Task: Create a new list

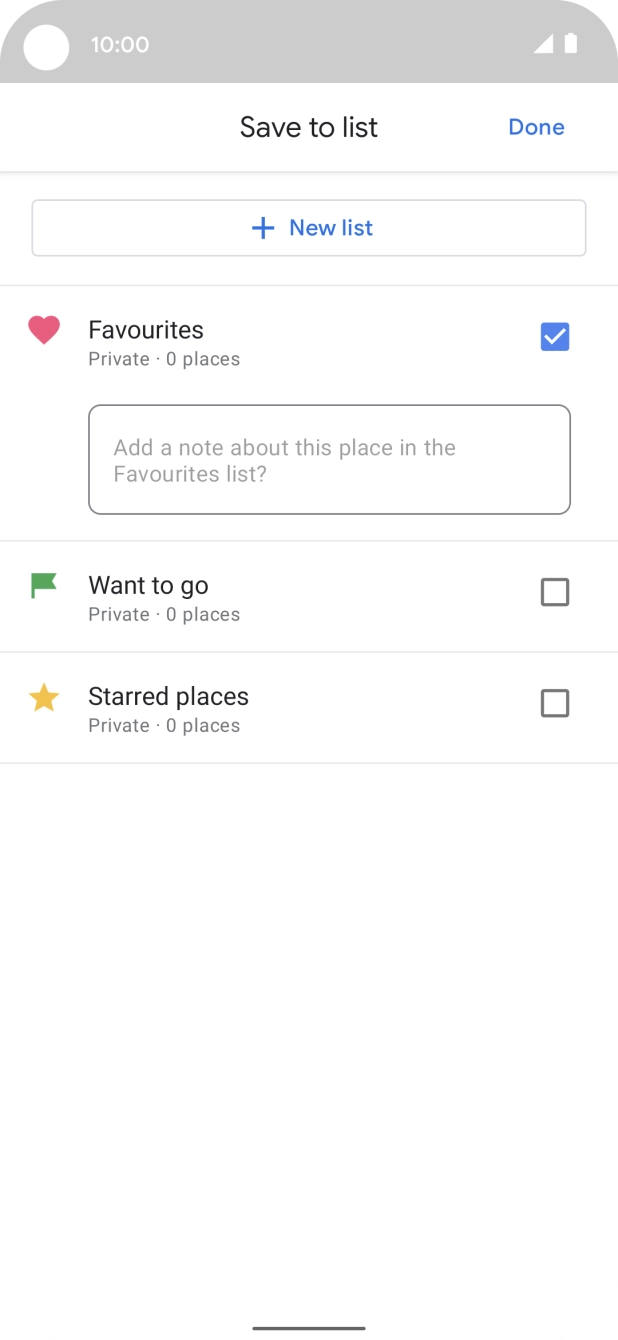Action: [x=309, y=228]
